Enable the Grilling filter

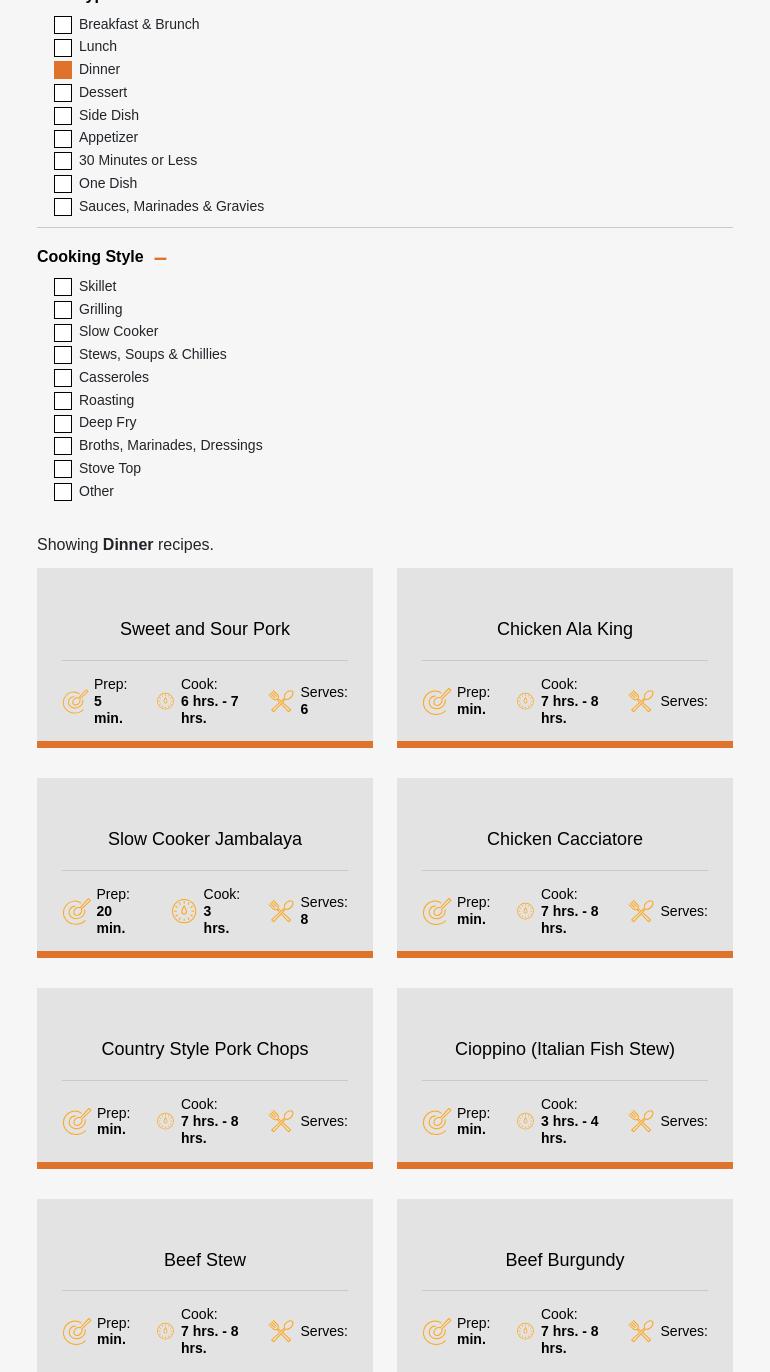(x=63, y=309)
